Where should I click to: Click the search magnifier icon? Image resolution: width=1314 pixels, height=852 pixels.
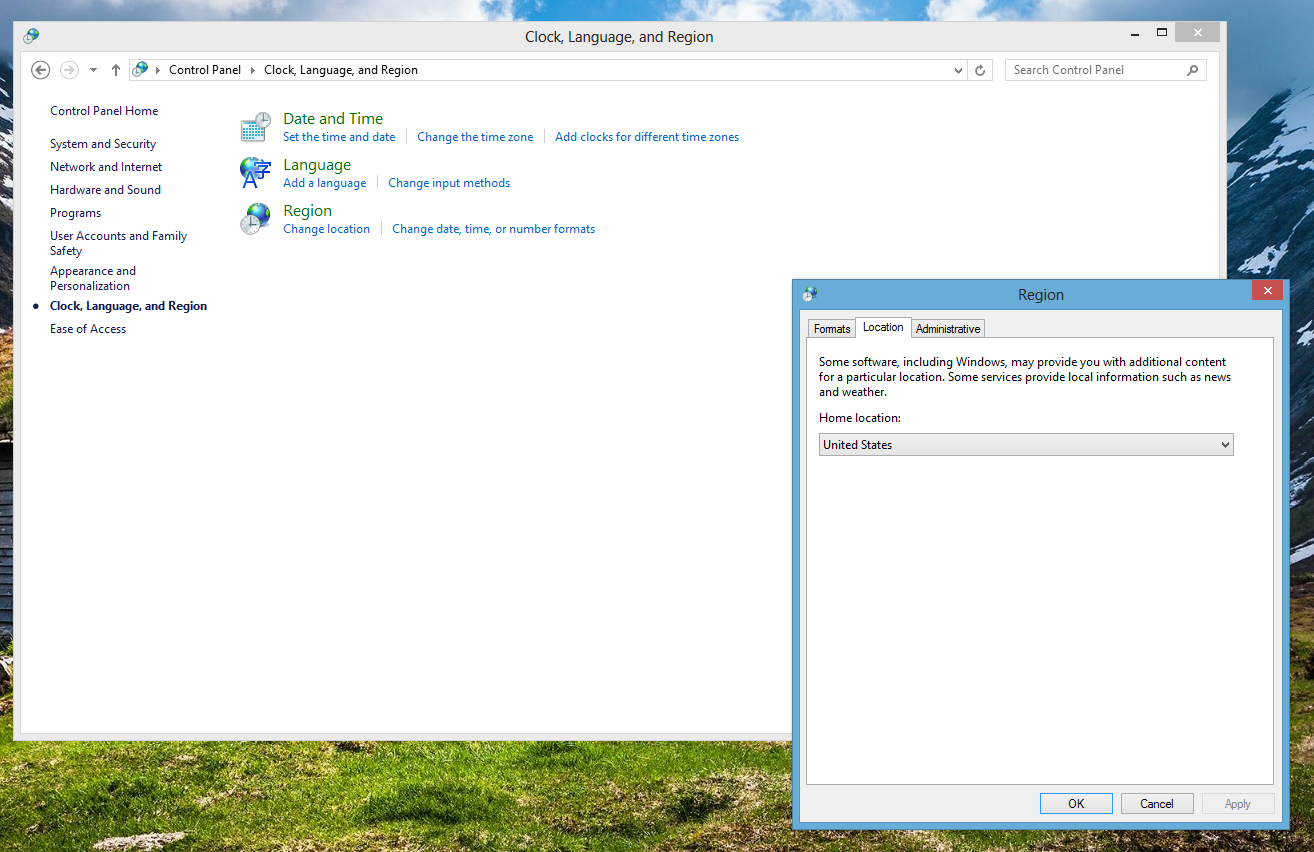click(x=1192, y=70)
